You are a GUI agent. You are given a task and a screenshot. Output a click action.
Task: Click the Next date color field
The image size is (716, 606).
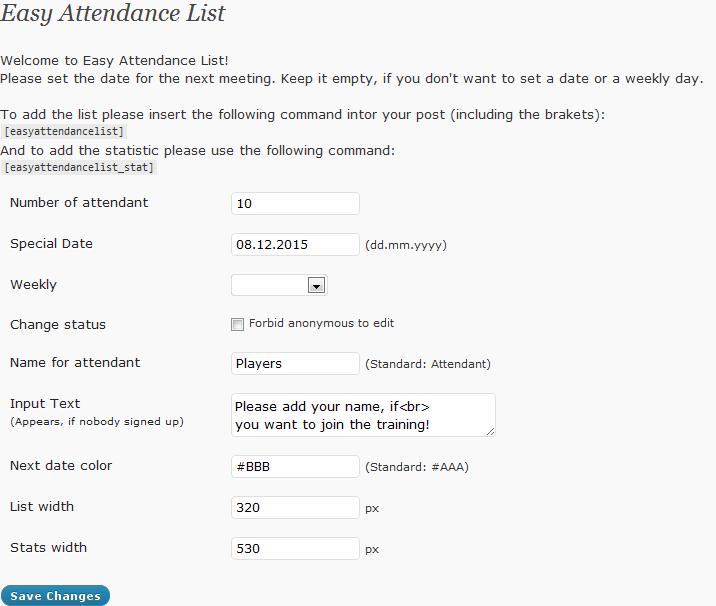pos(295,466)
